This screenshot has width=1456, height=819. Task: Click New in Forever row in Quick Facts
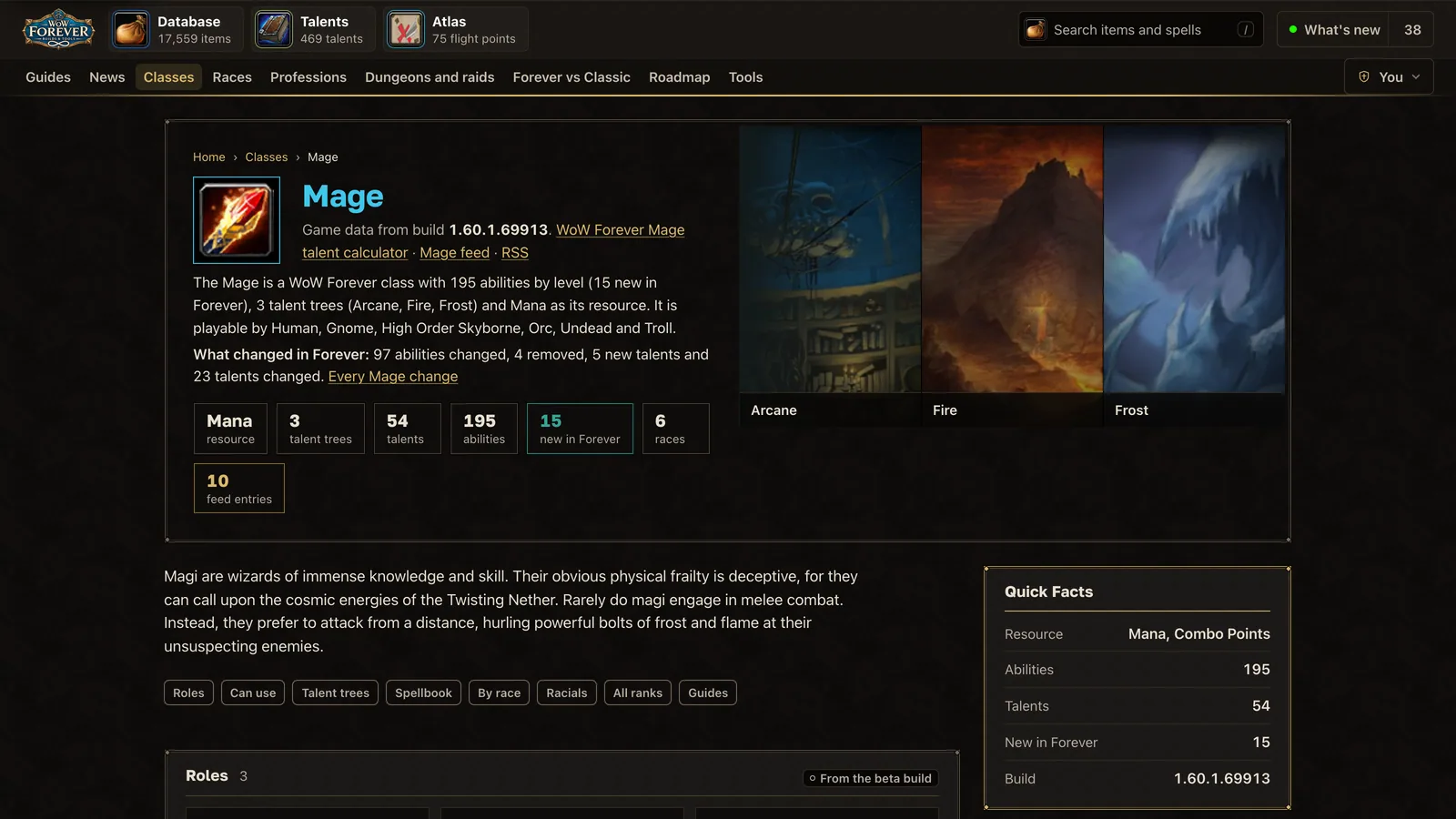tap(1137, 743)
